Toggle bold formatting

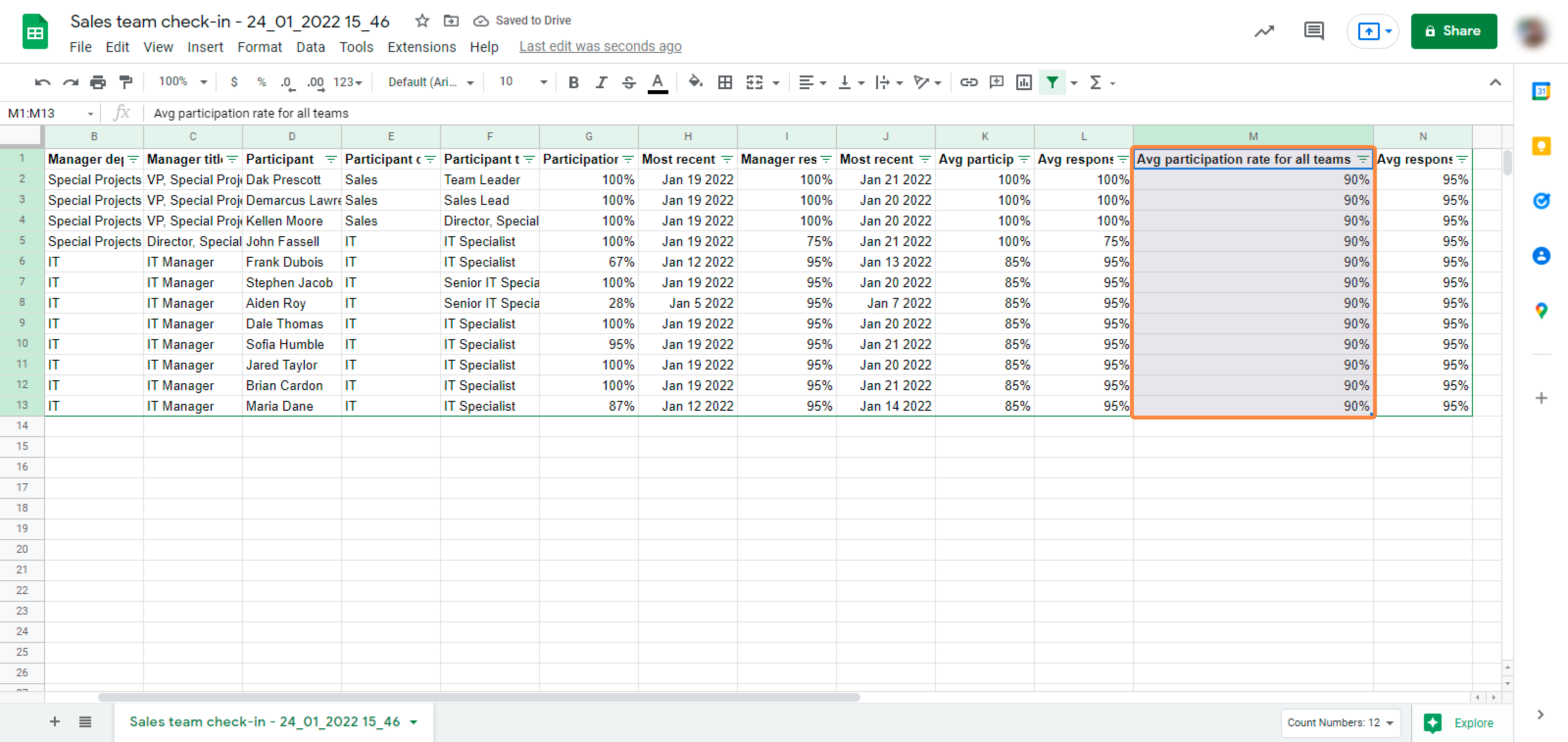pos(573,82)
